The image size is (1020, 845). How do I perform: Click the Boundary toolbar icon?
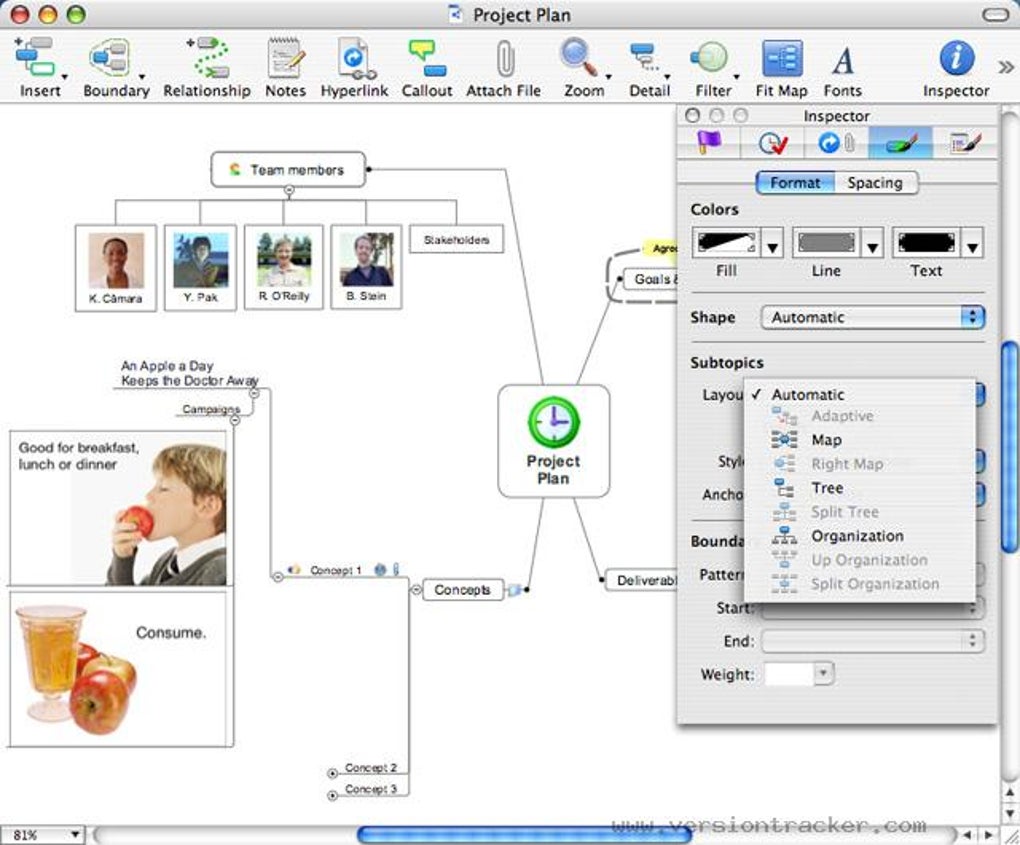[109, 57]
